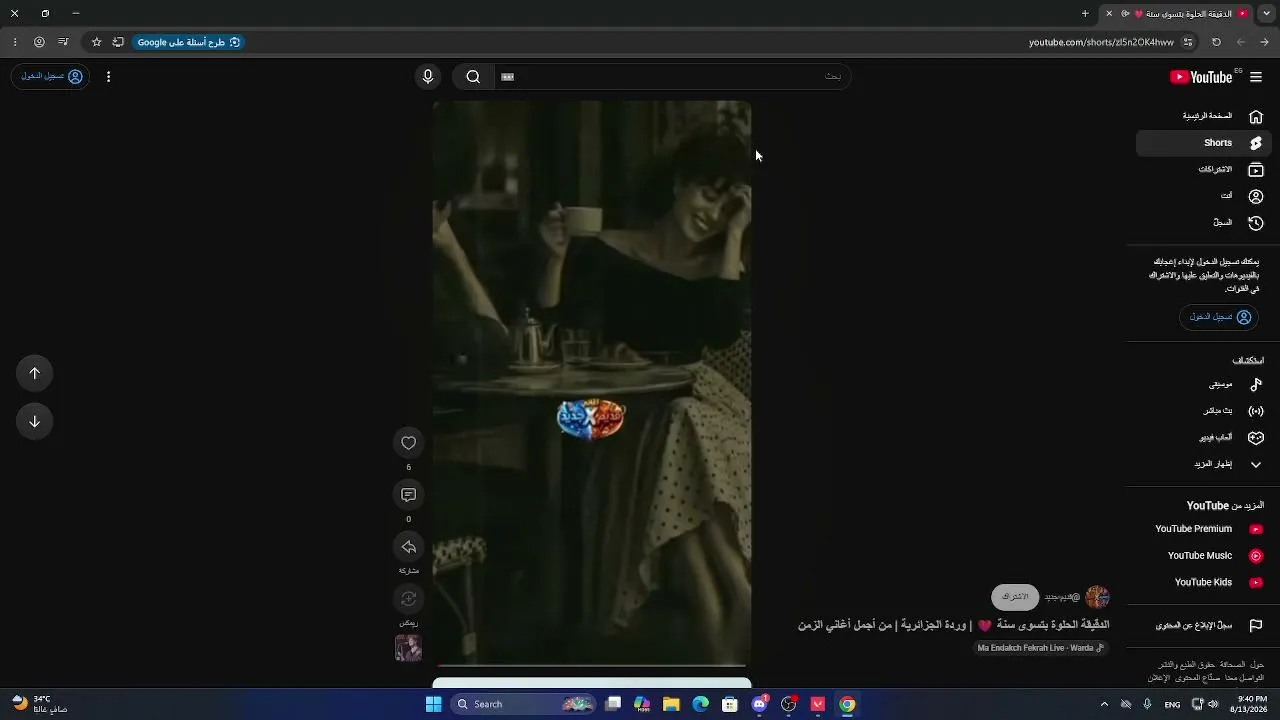Open the taskbar Search box
This screenshot has width=1280, height=720.
524,704
